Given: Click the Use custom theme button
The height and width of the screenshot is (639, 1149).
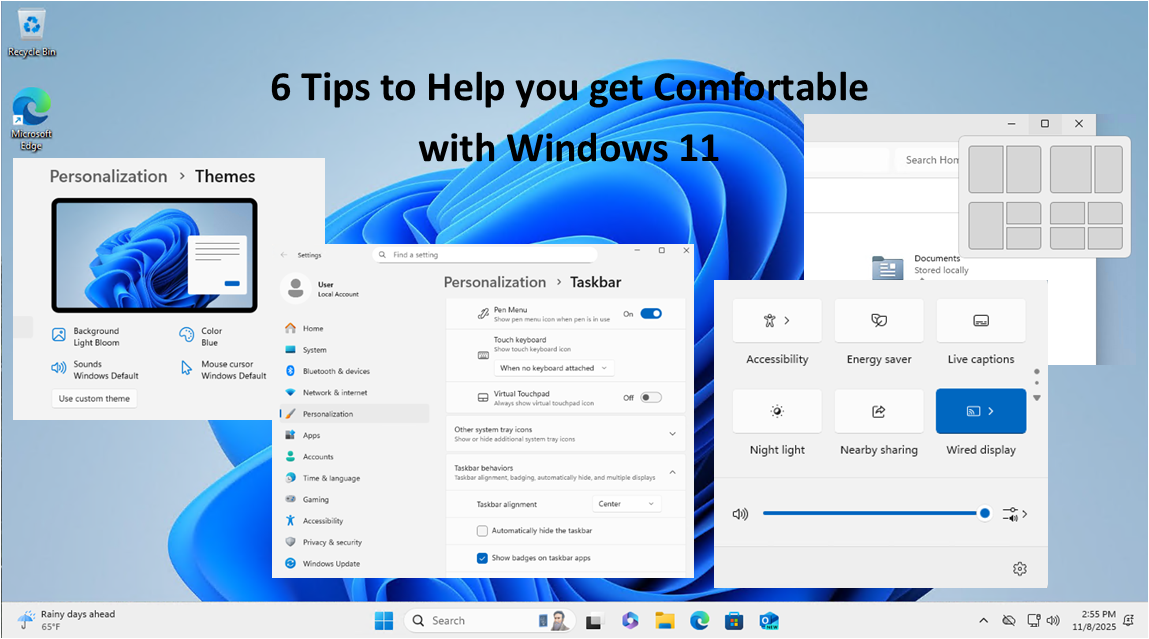Looking at the screenshot, I should click(x=94, y=398).
